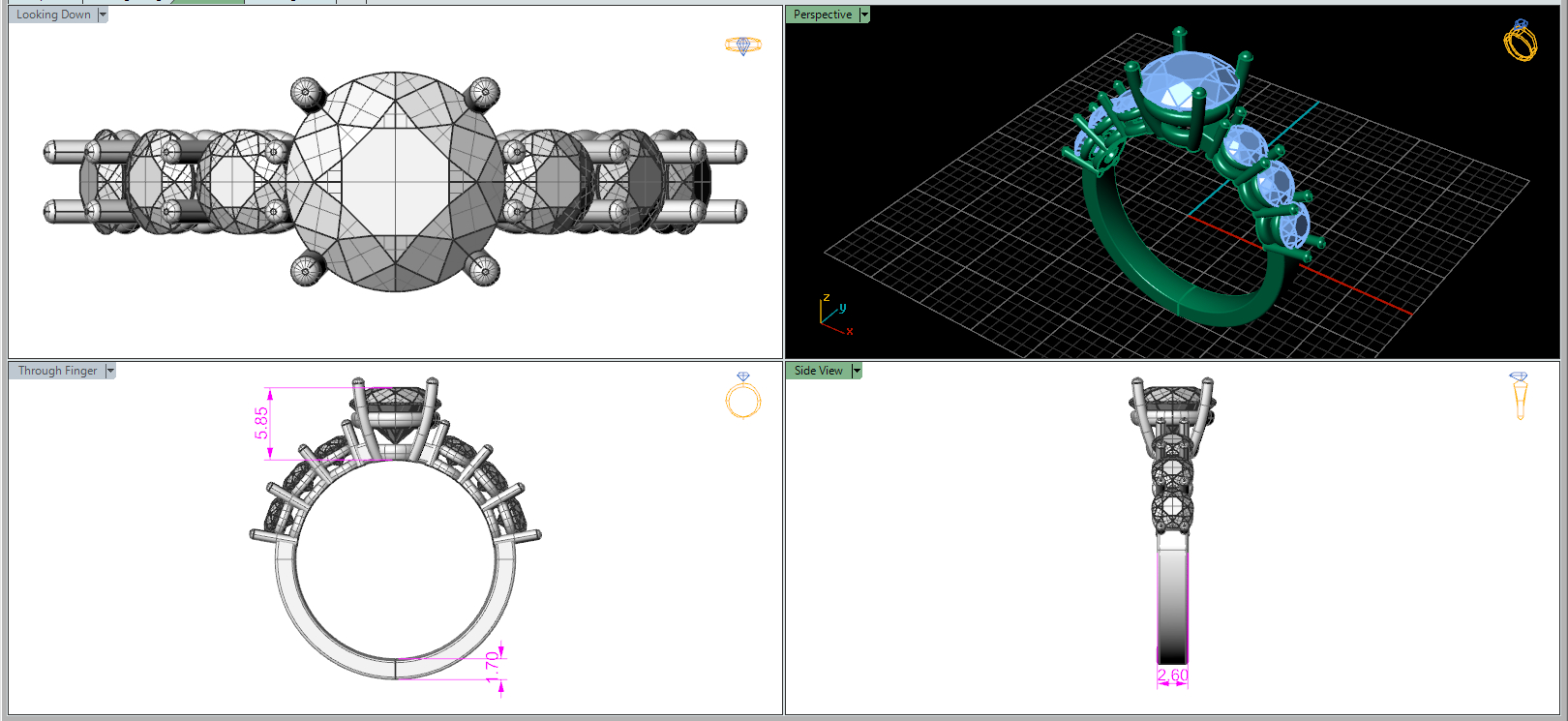Image resolution: width=1568 pixels, height=721 pixels.
Task: Click the side ring icon in Side View
Action: (1520, 396)
